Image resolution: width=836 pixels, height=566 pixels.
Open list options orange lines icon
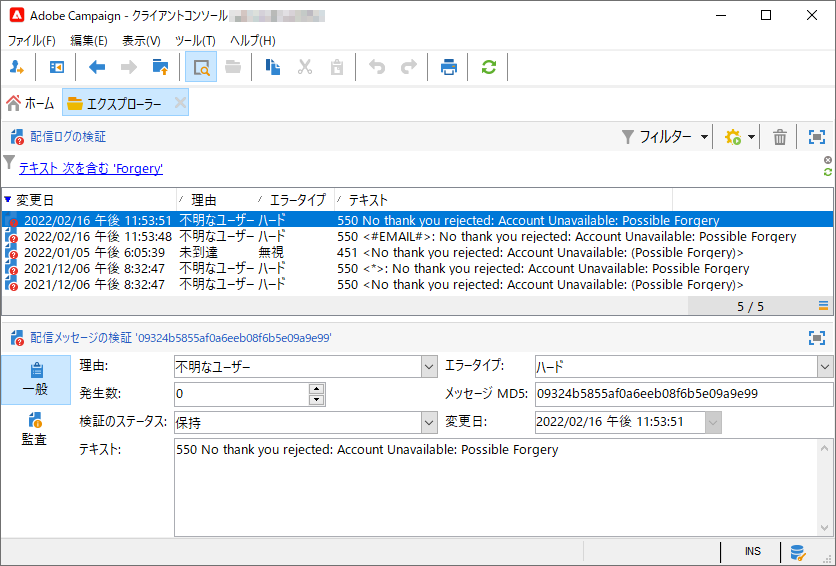(x=823, y=306)
